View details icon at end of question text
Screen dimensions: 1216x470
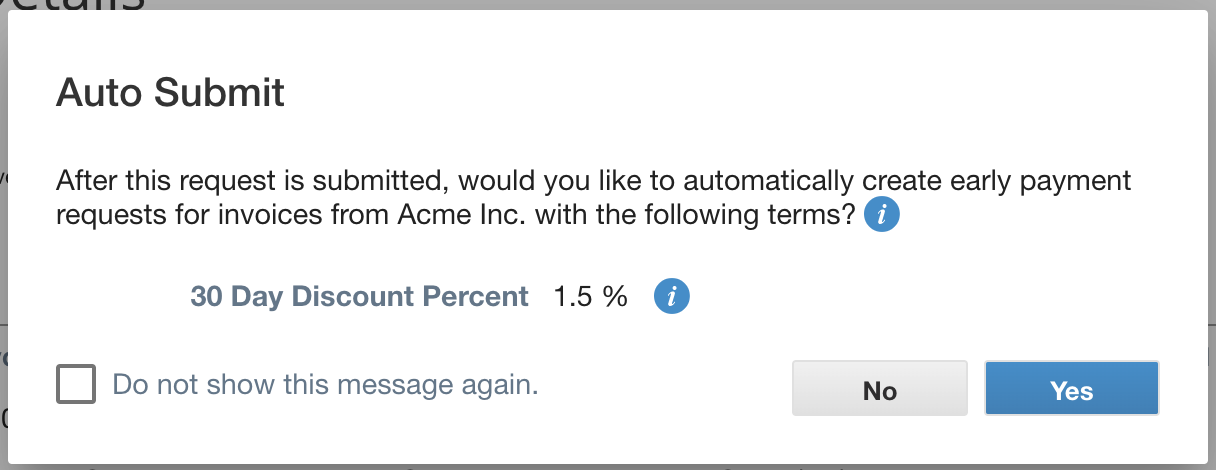coord(882,214)
